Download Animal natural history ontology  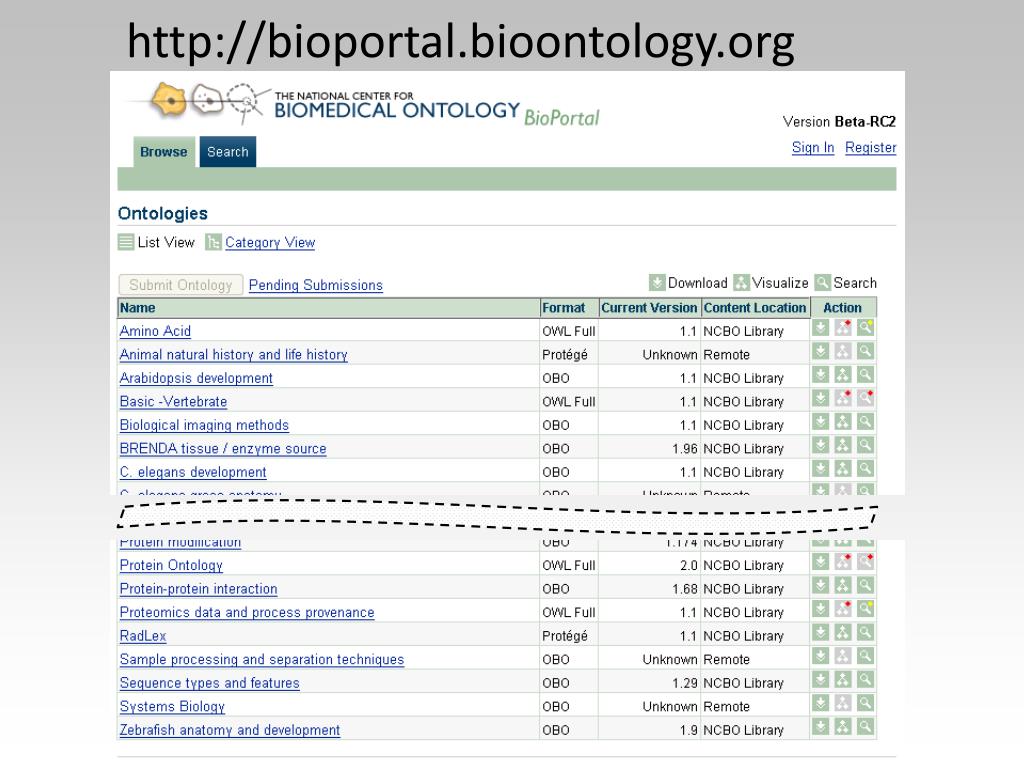tap(820, 351)
